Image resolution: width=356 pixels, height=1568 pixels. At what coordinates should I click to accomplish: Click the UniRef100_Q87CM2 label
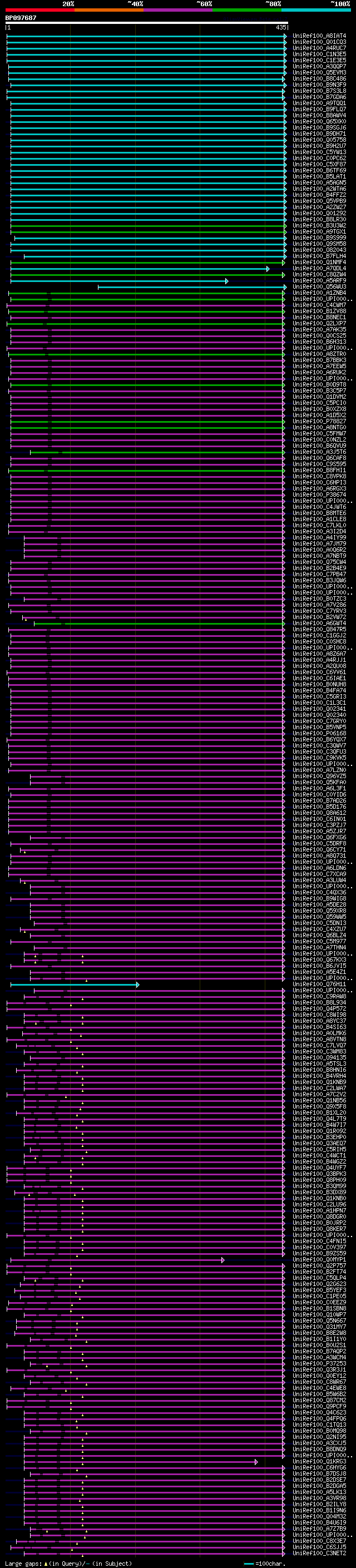319,1401
